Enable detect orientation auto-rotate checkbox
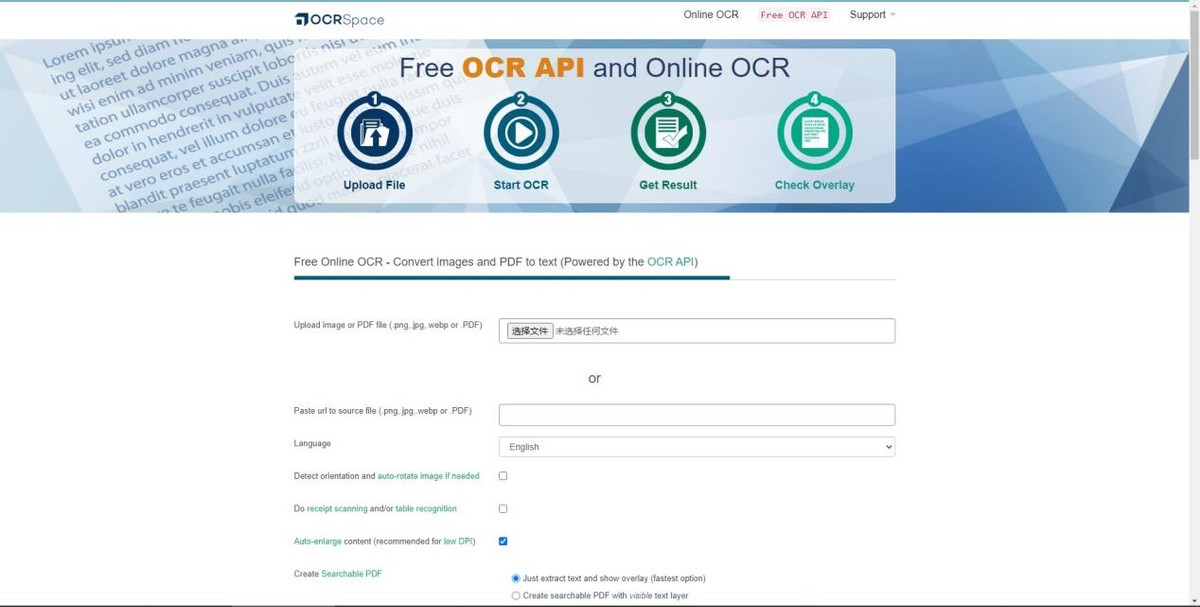The width and height of the screenshot is (1200, 607). [503, 476]
